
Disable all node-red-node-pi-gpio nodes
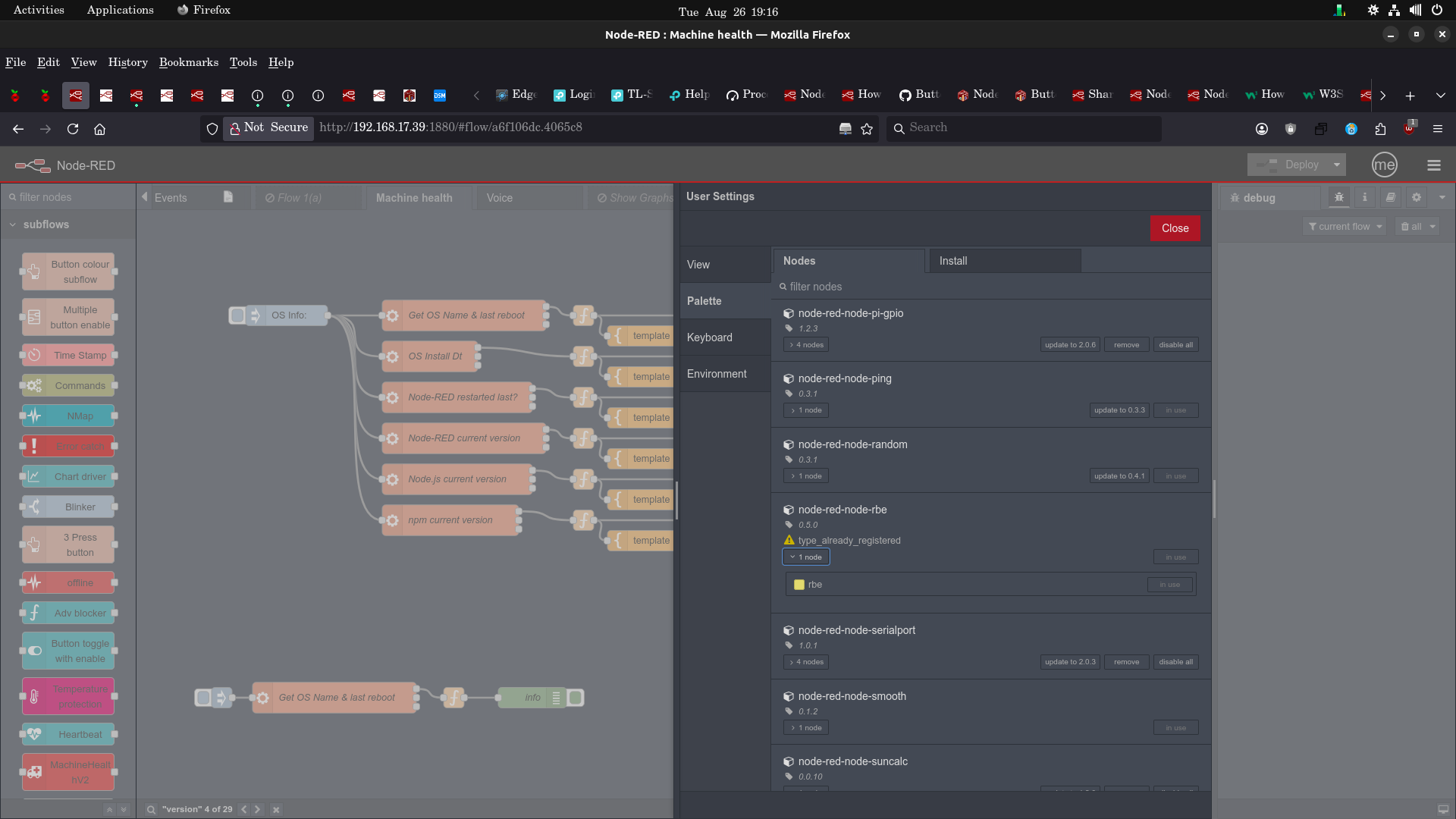(1175, 345)
